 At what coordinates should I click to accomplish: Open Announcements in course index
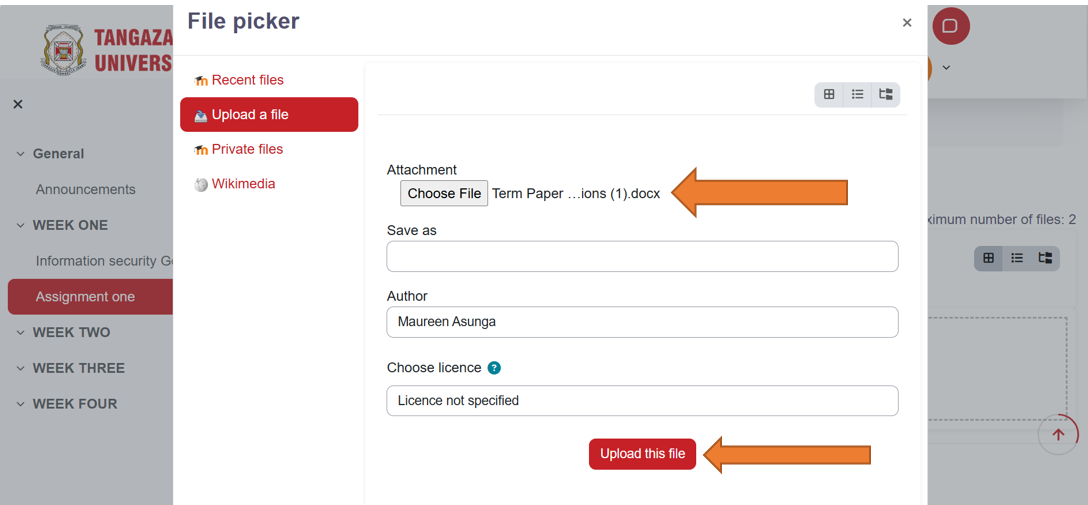86,189
